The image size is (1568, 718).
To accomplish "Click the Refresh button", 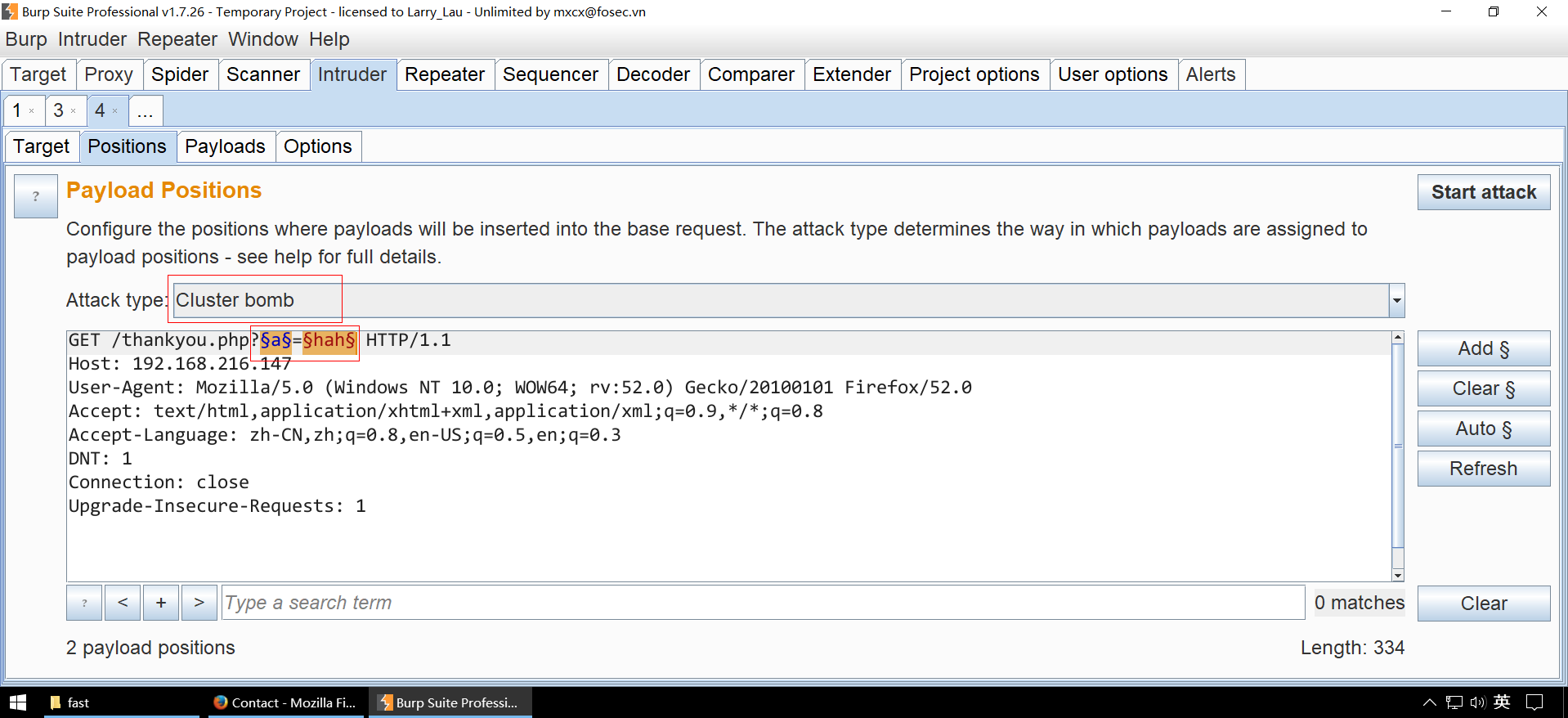I will point(1484,469).
